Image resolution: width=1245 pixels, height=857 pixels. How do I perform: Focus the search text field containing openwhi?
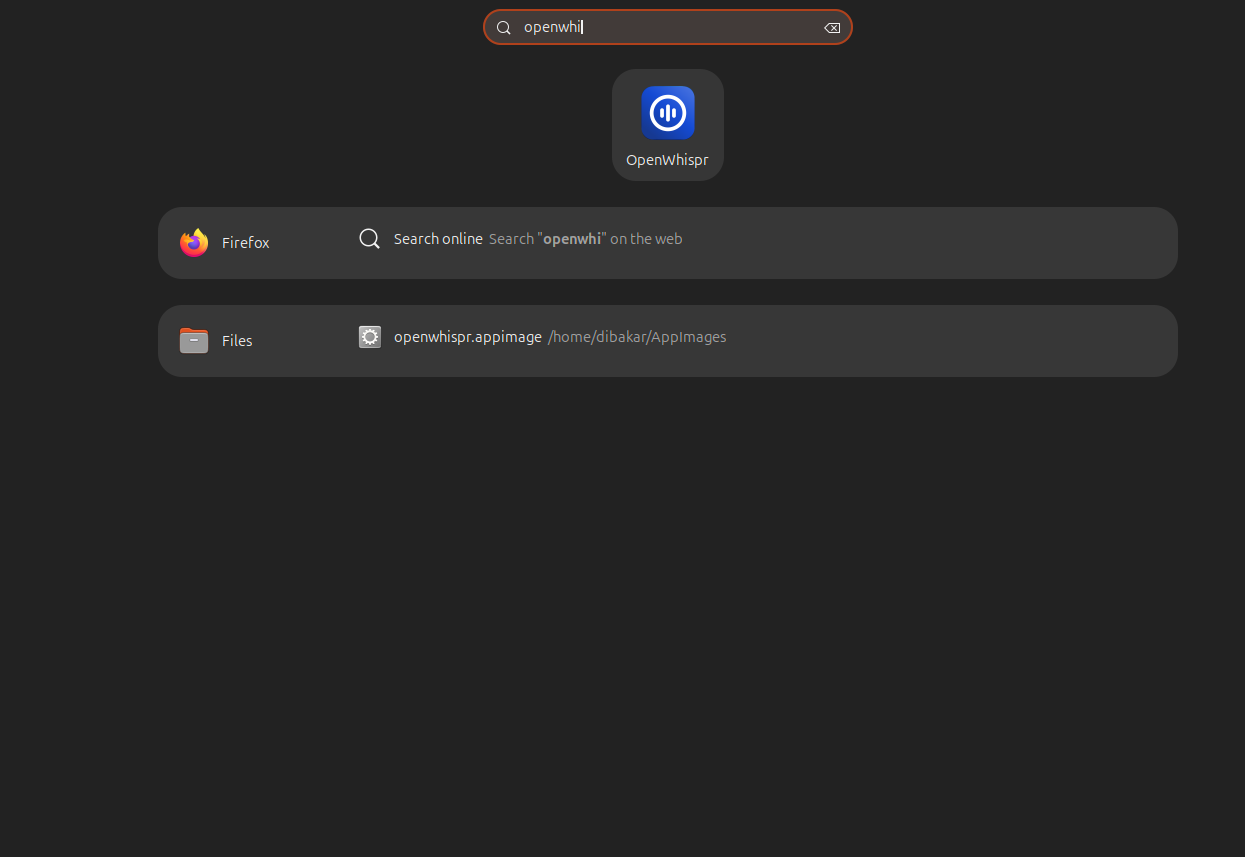[x=668, y=27]
